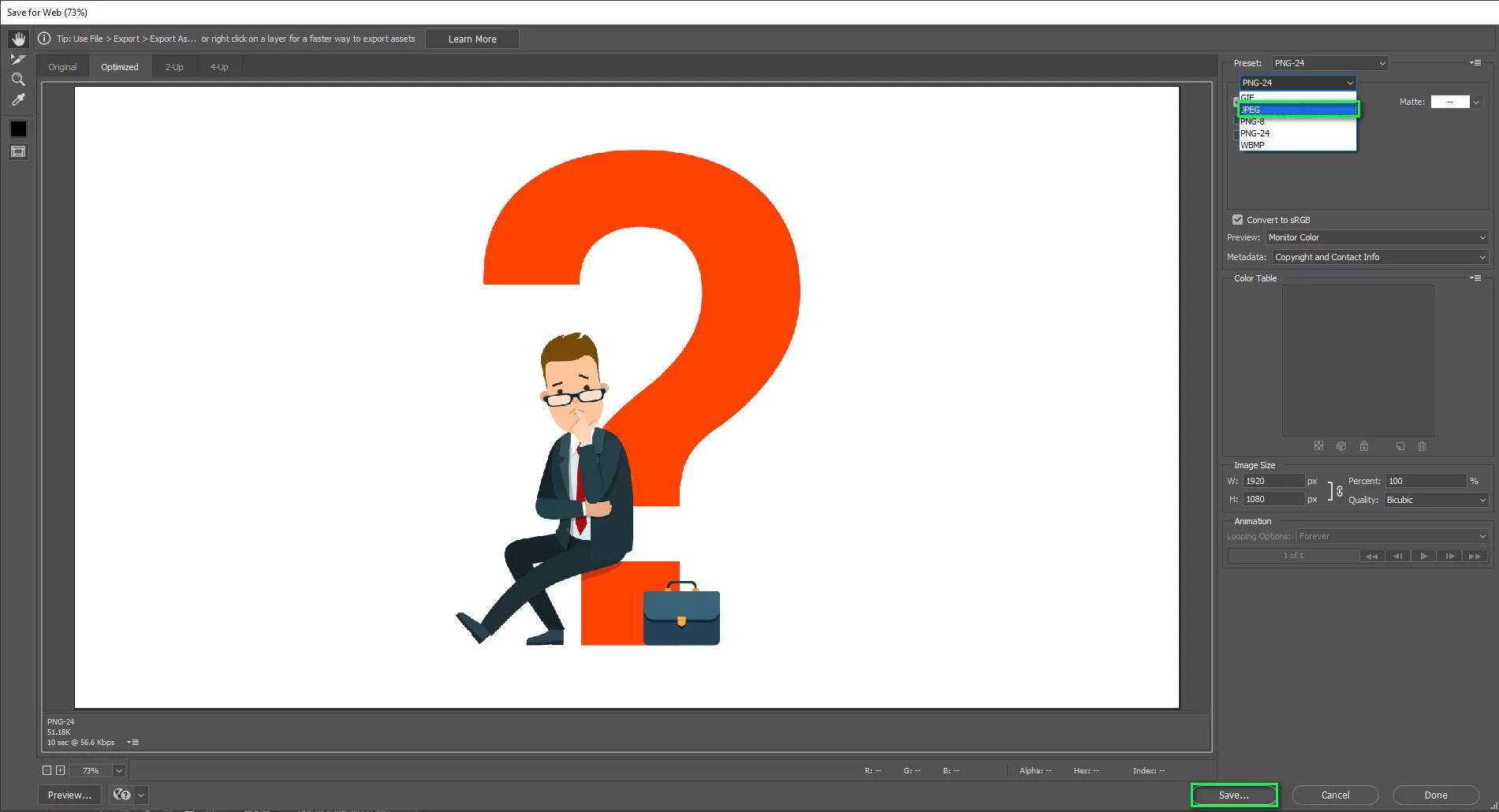Open the Metadata dropdown

click(x=1380, y=257)
